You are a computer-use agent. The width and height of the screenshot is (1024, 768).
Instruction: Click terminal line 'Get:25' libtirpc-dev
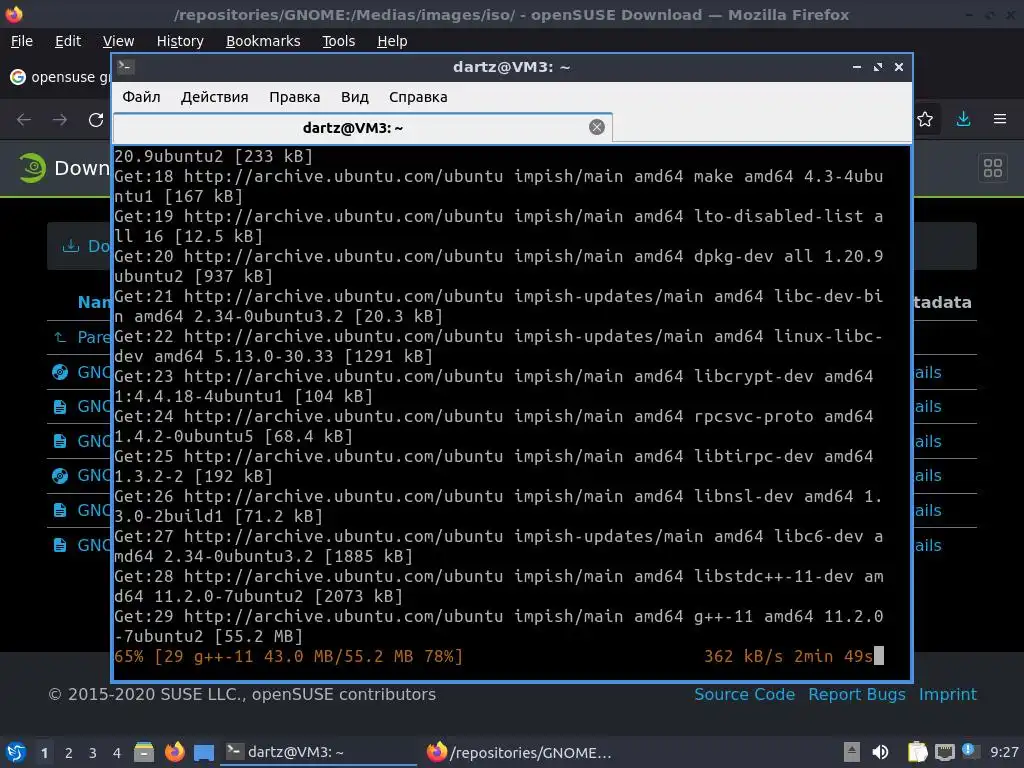494,466
